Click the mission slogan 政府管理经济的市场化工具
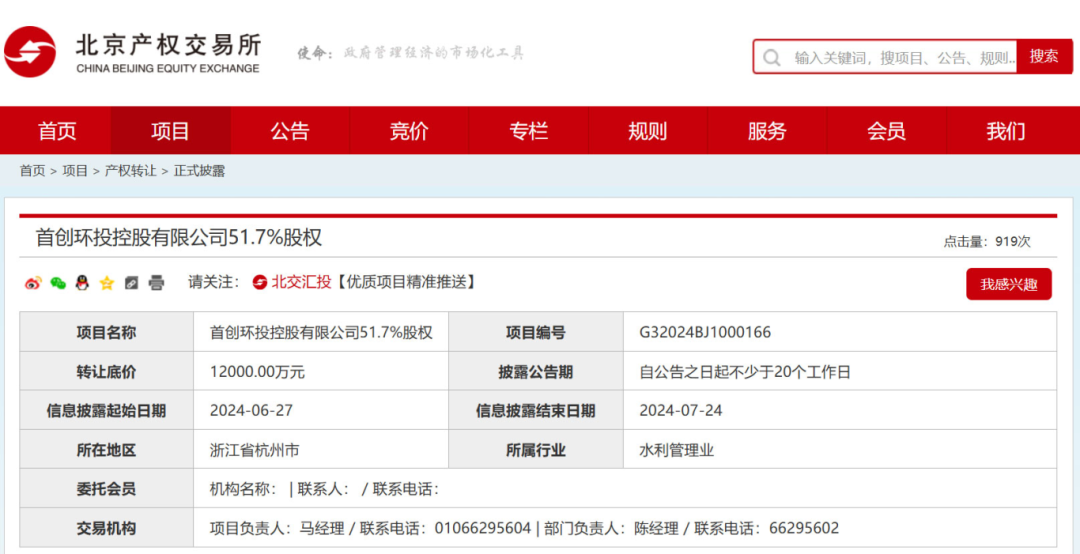 pos(434,53)
